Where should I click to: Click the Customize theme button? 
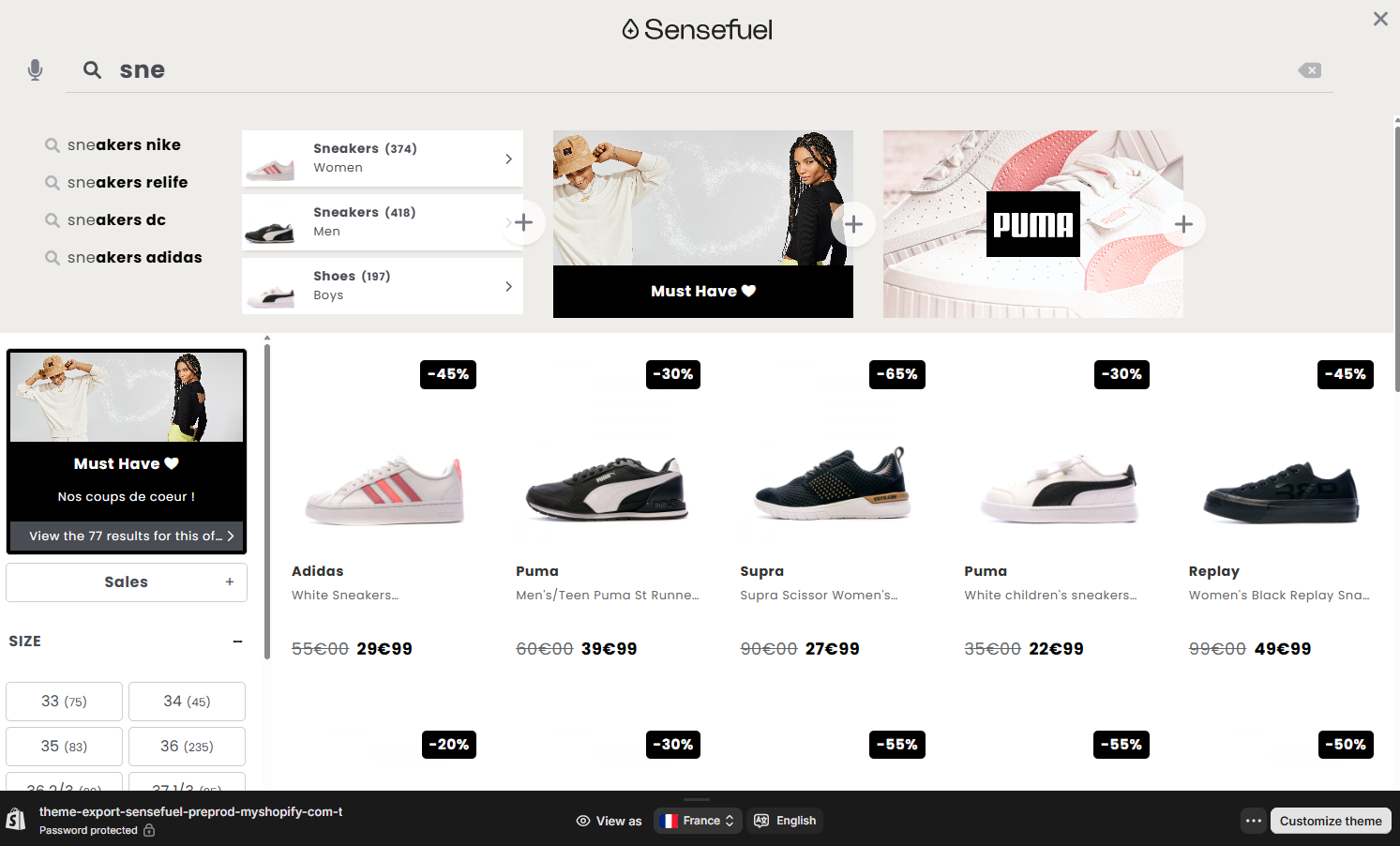click(1331, 821)
